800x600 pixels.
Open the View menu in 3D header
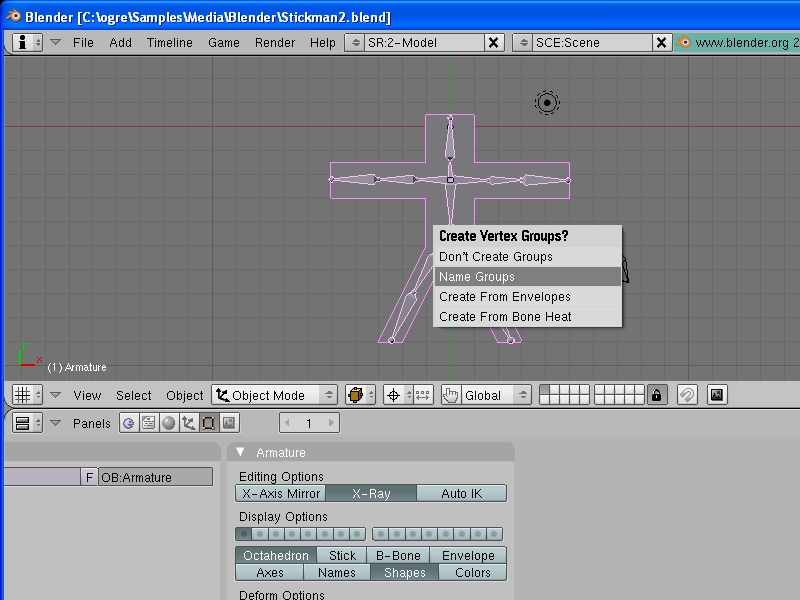click(87, 395)
